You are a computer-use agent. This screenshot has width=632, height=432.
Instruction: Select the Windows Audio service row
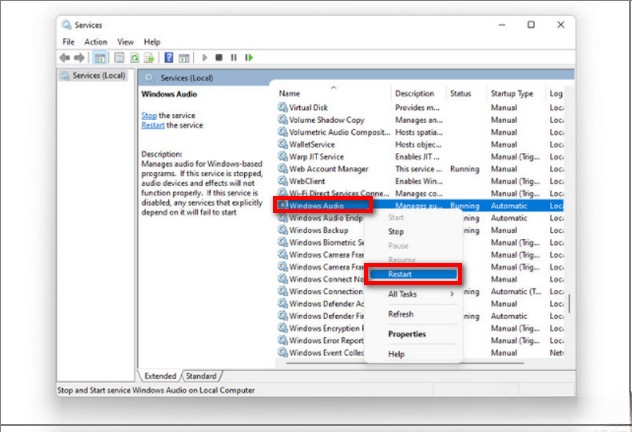[x=420, y=206]
